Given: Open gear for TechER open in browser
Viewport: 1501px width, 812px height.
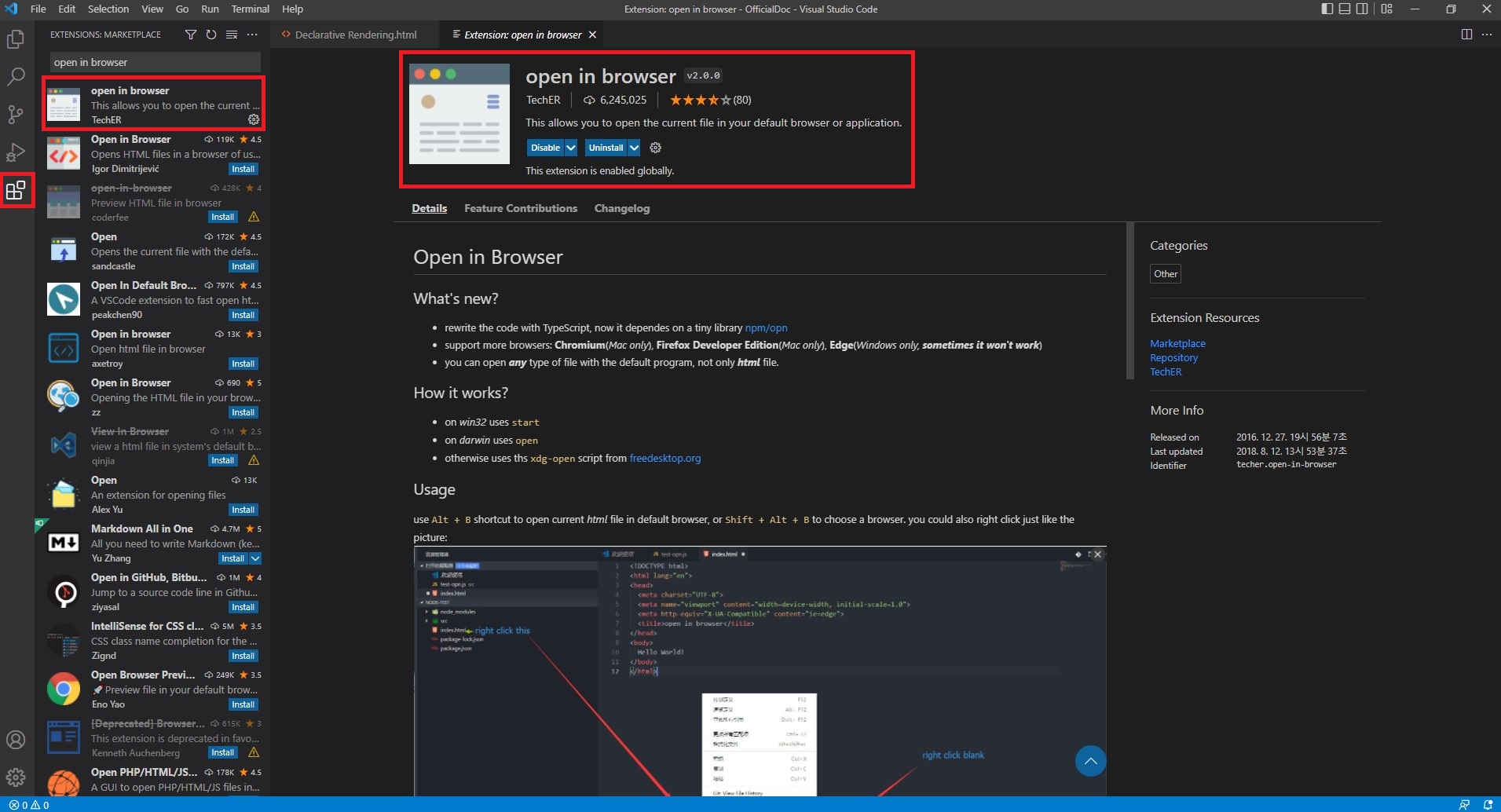Looking at the screenshot, I should click(x=254, y=119).
